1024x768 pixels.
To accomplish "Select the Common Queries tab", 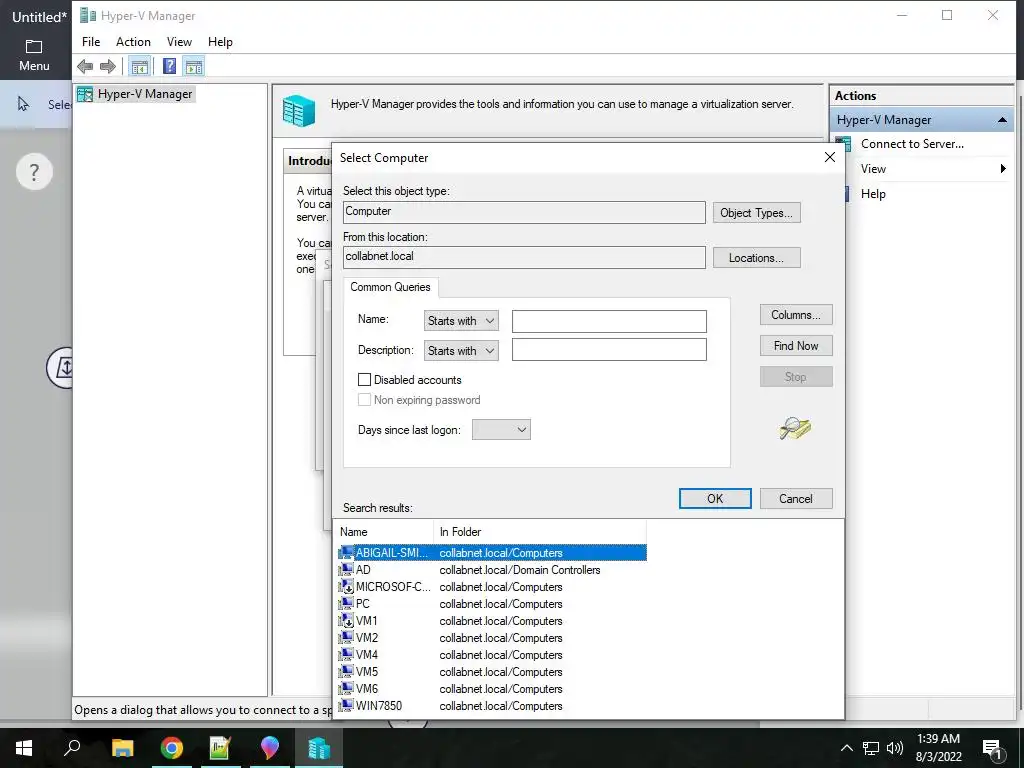I will point(390,287).
